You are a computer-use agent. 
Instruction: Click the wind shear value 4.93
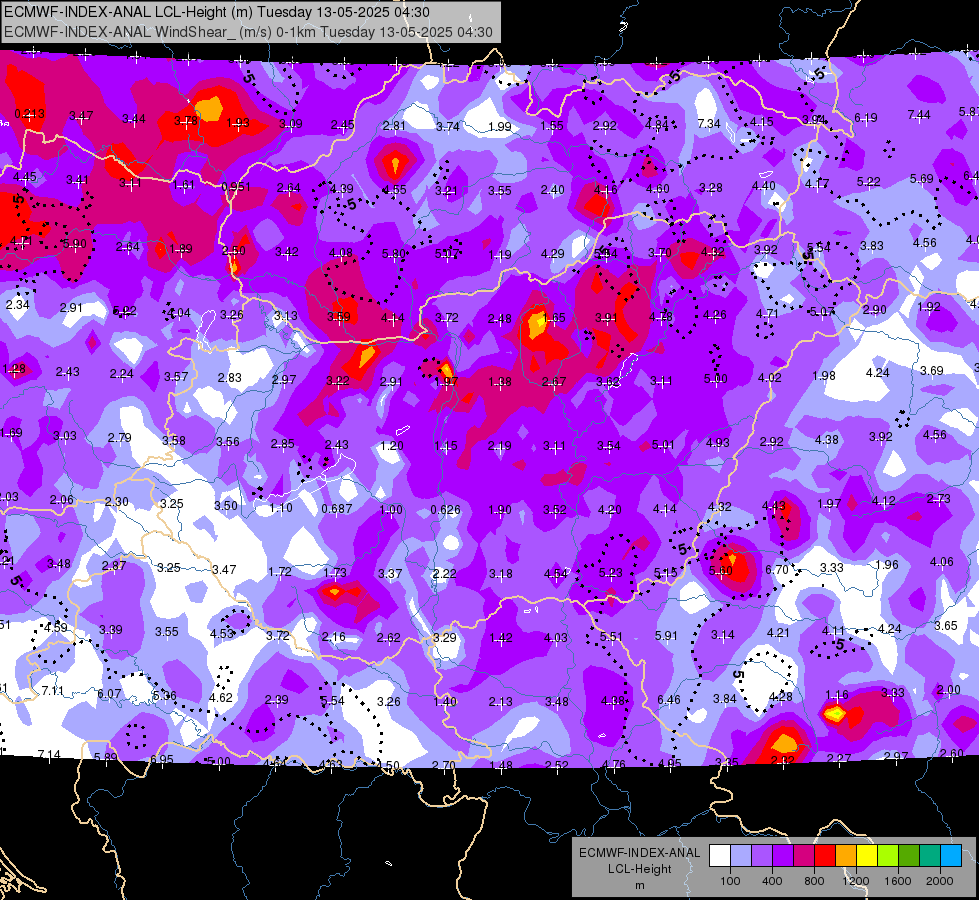coord(717,443)
